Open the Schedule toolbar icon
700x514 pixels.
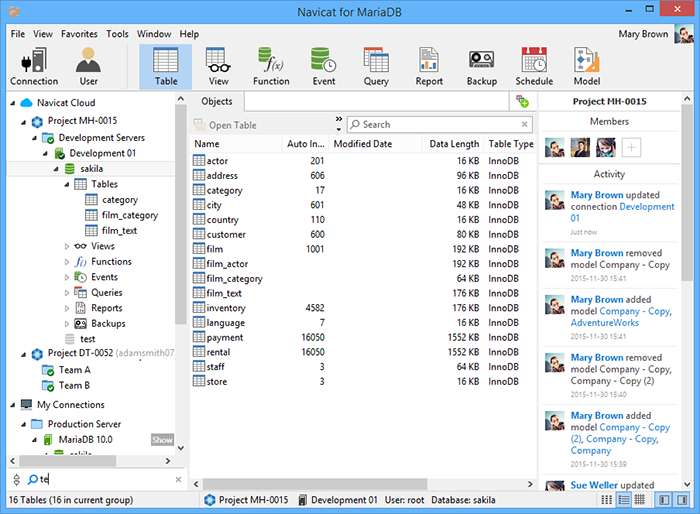pos(534,67)
